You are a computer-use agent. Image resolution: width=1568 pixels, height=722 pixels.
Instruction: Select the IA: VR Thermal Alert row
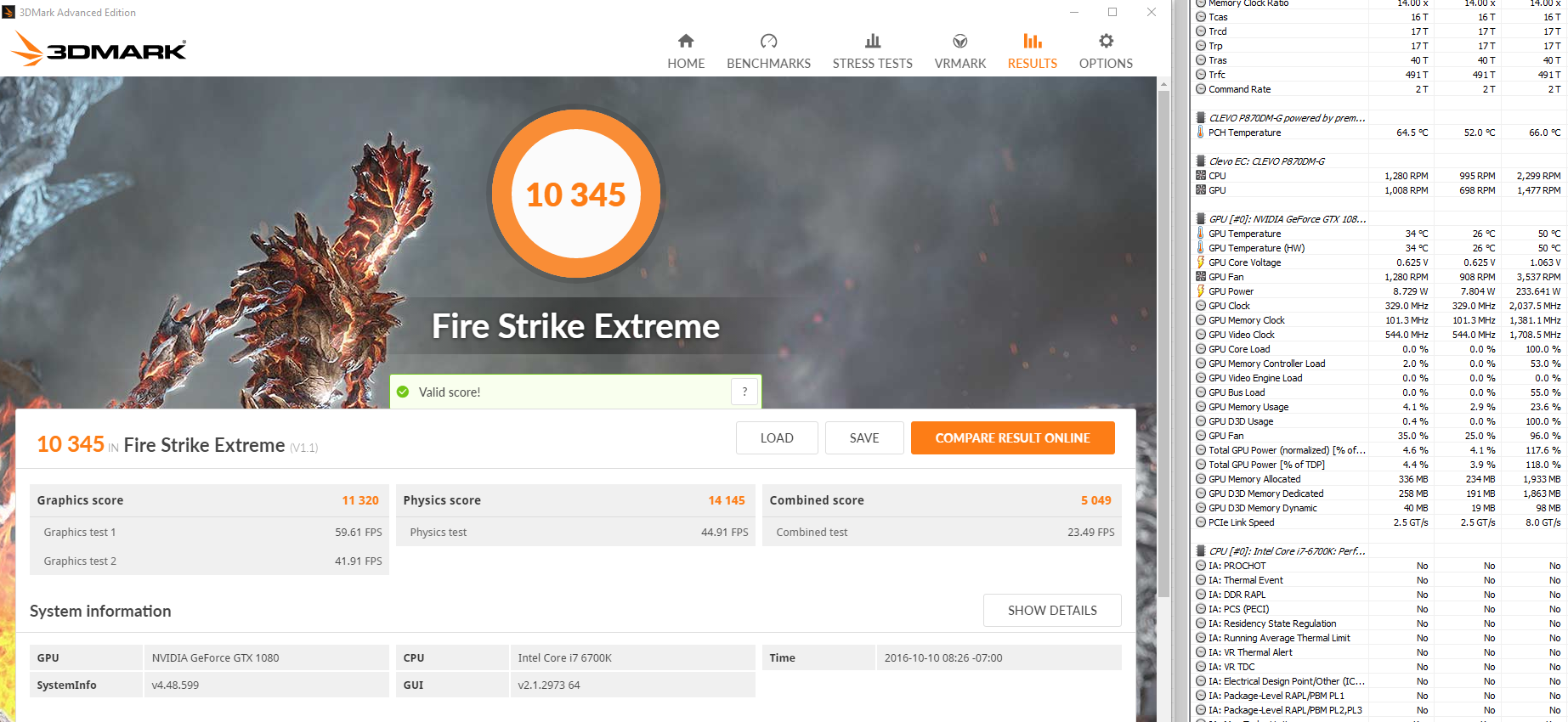click(x=1378, y=651)
